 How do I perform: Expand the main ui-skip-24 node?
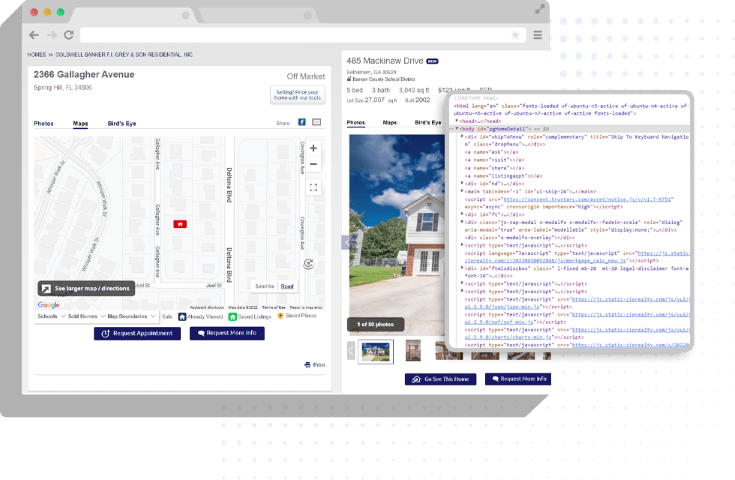pyautogui.click(x=462, y=191)
